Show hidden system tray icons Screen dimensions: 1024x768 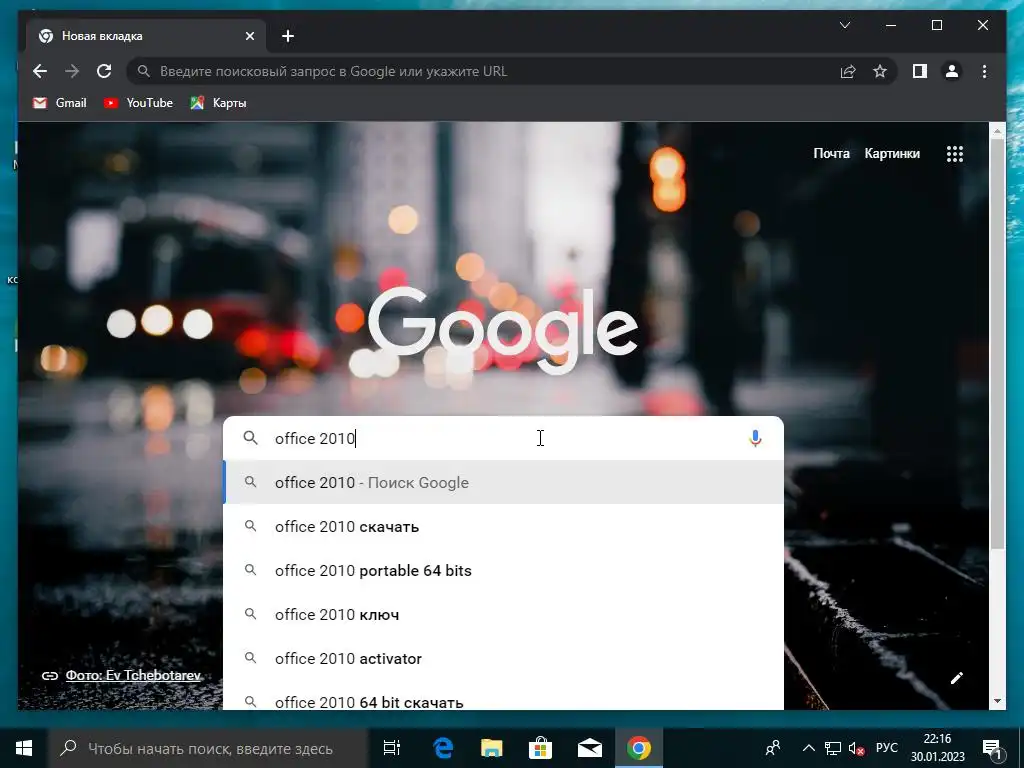[x=808, y=748]
